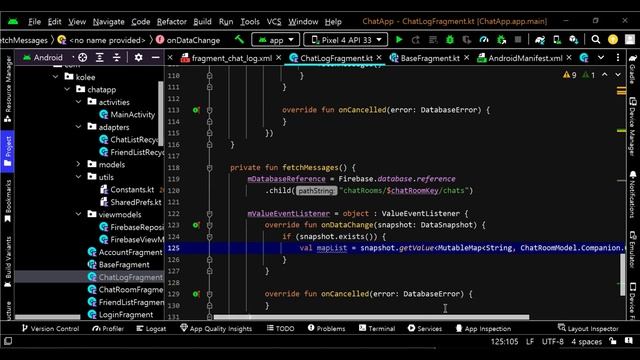The width and height of the screenshot is (640, 360).
Task: Open the Refactor menu
Action: [171, 22]
